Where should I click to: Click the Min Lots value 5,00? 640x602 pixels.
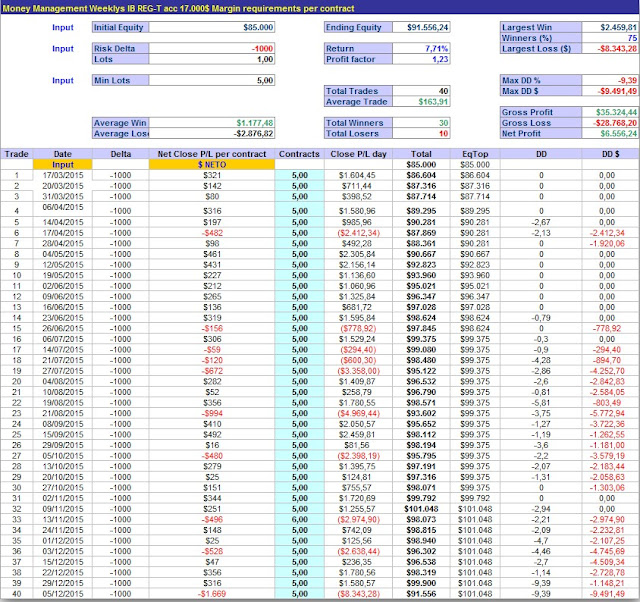pyautogui.click(x=212, y=80)
